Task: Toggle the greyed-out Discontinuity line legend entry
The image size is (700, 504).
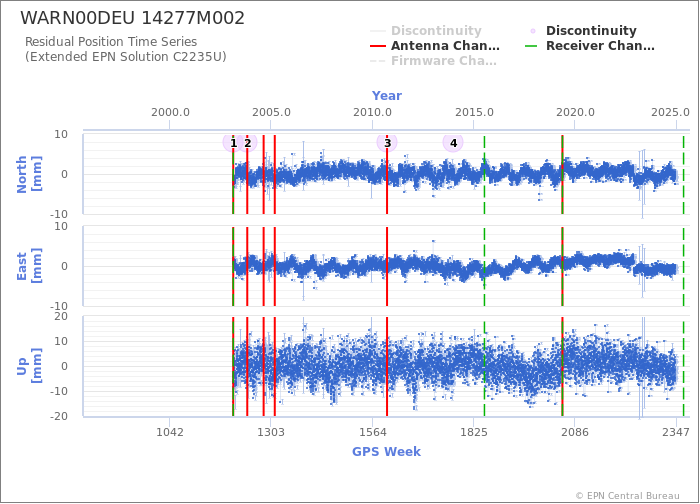Action: [426, 31]
